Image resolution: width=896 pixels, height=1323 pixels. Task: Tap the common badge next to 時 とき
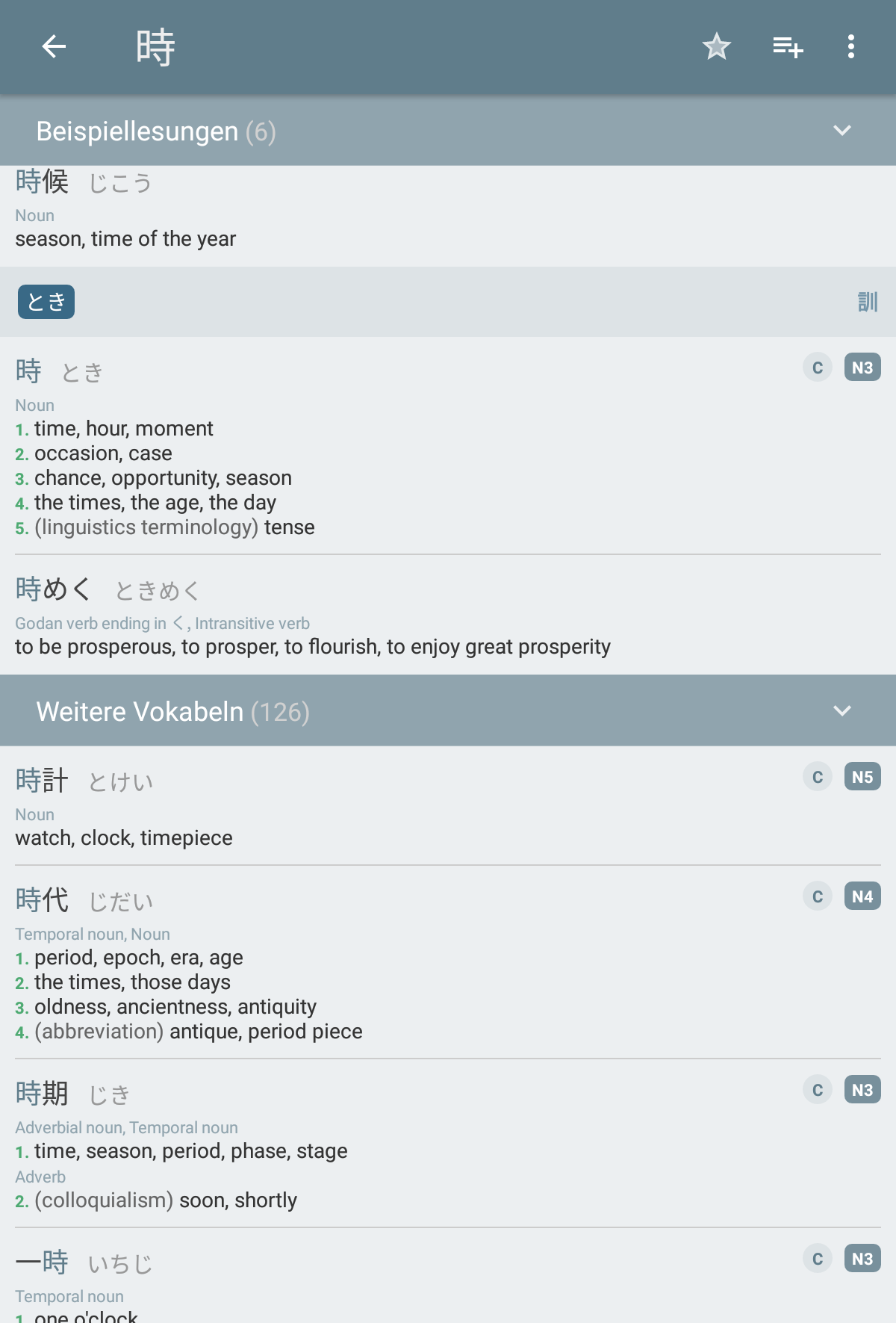818,368
